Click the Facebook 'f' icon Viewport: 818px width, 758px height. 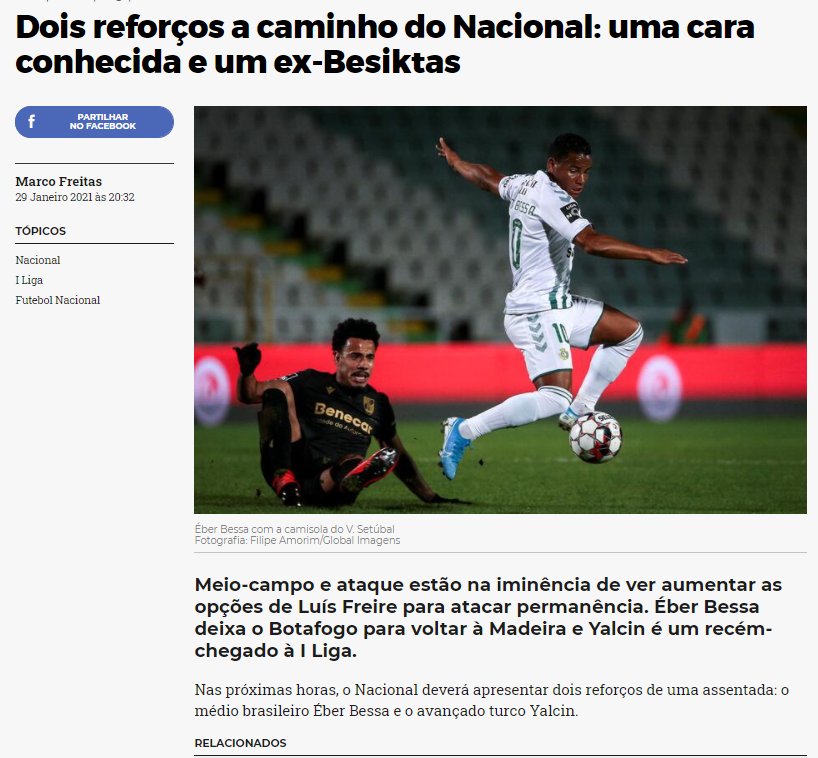click(31, 122)
